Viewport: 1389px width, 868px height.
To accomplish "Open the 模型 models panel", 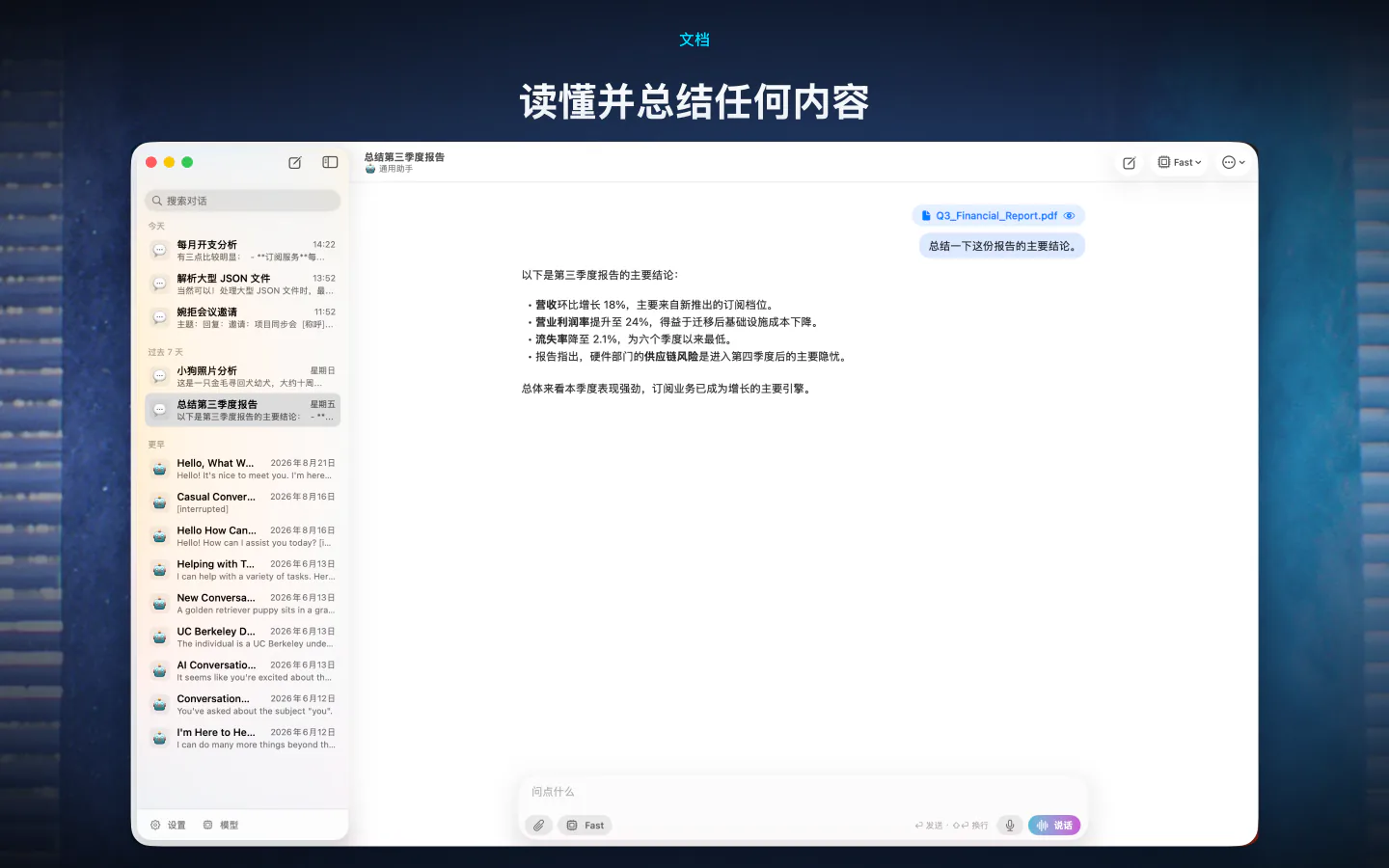I will (221, 826).
